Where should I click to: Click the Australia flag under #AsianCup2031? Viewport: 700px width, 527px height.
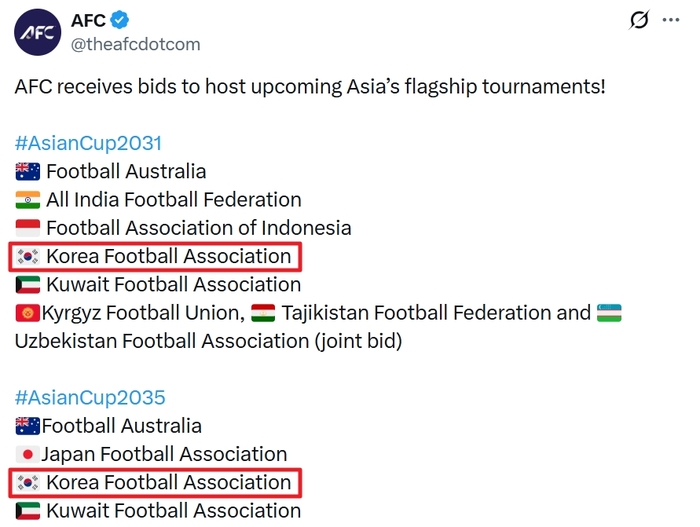pos(28,172)
